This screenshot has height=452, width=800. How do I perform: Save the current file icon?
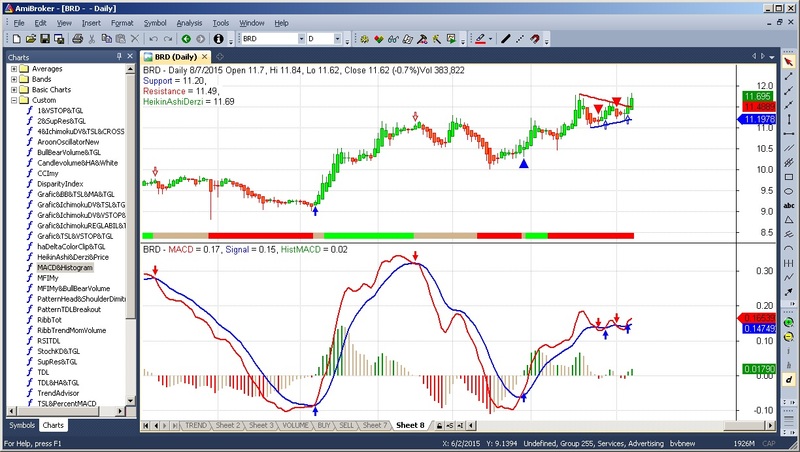(45, 39)
